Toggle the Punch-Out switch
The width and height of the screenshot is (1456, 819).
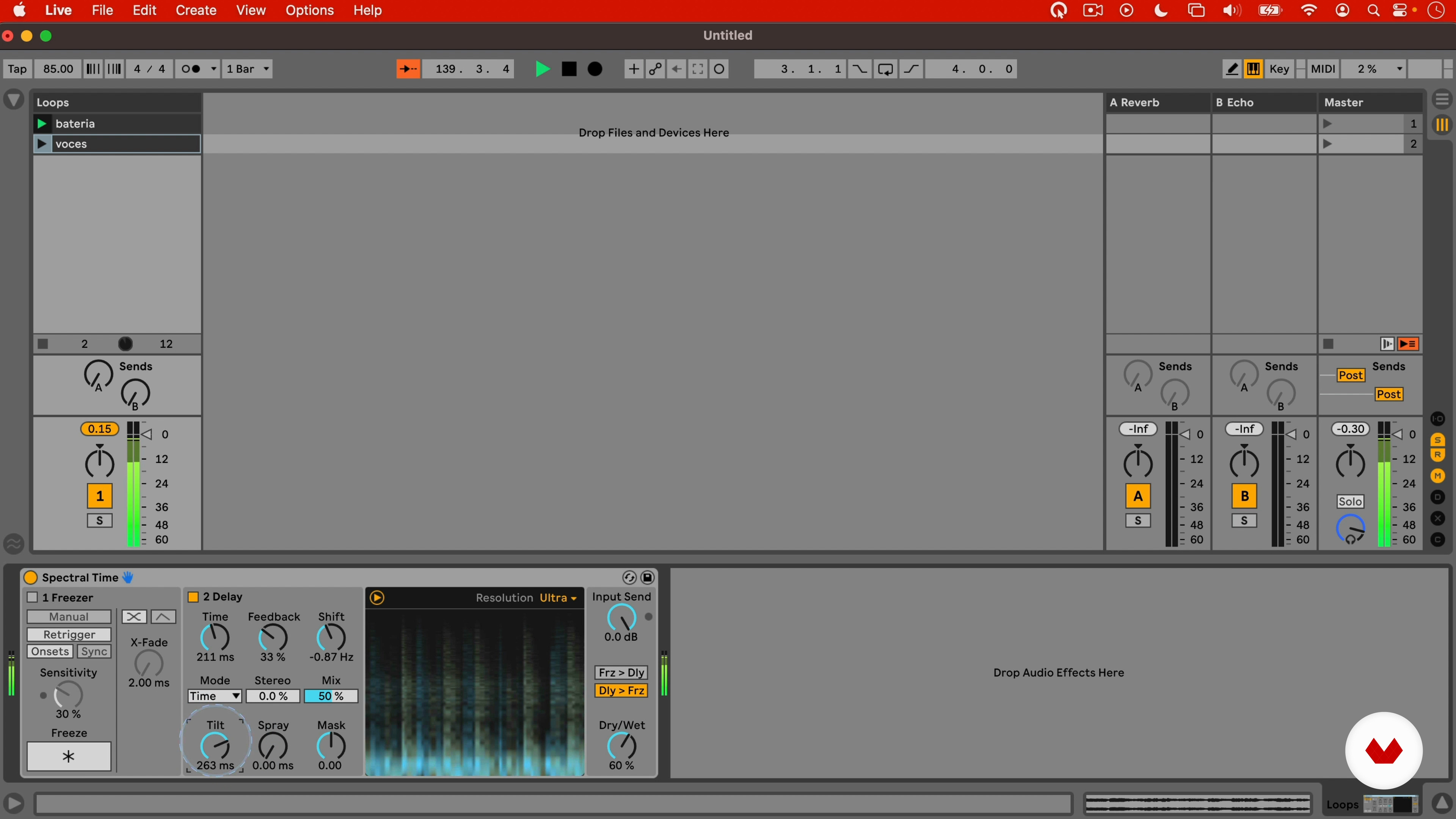pyautogui.click(x=912, y=69)
